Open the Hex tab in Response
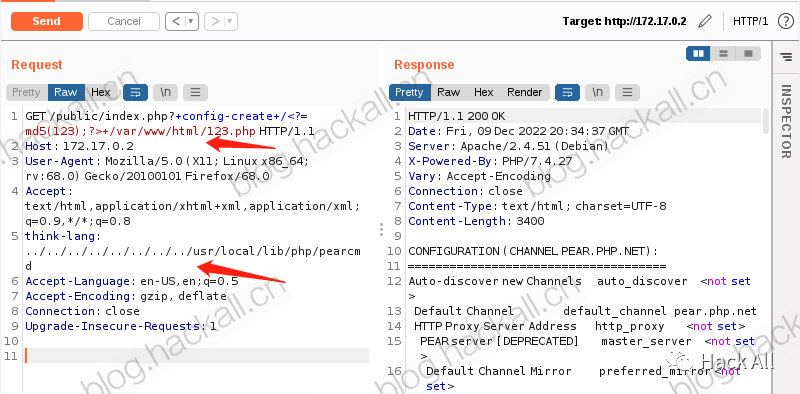 click(x=483, y=92)
